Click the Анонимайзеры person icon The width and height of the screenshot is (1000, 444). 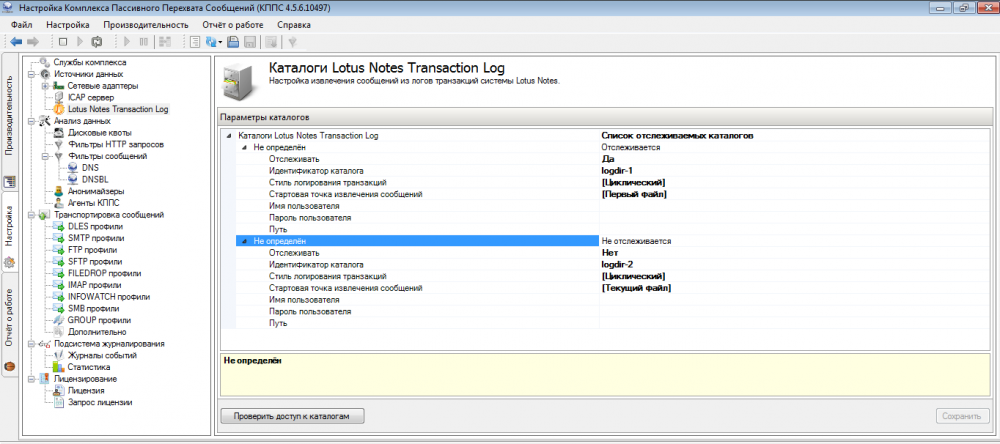[59, 191]
